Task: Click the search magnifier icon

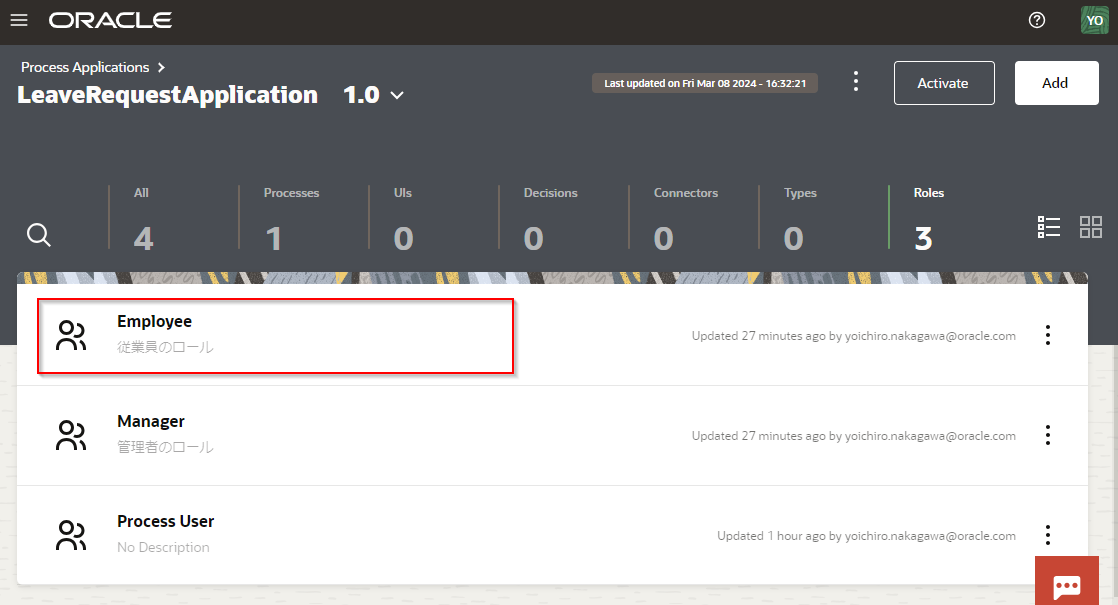Action: click(x=39, y=235)
